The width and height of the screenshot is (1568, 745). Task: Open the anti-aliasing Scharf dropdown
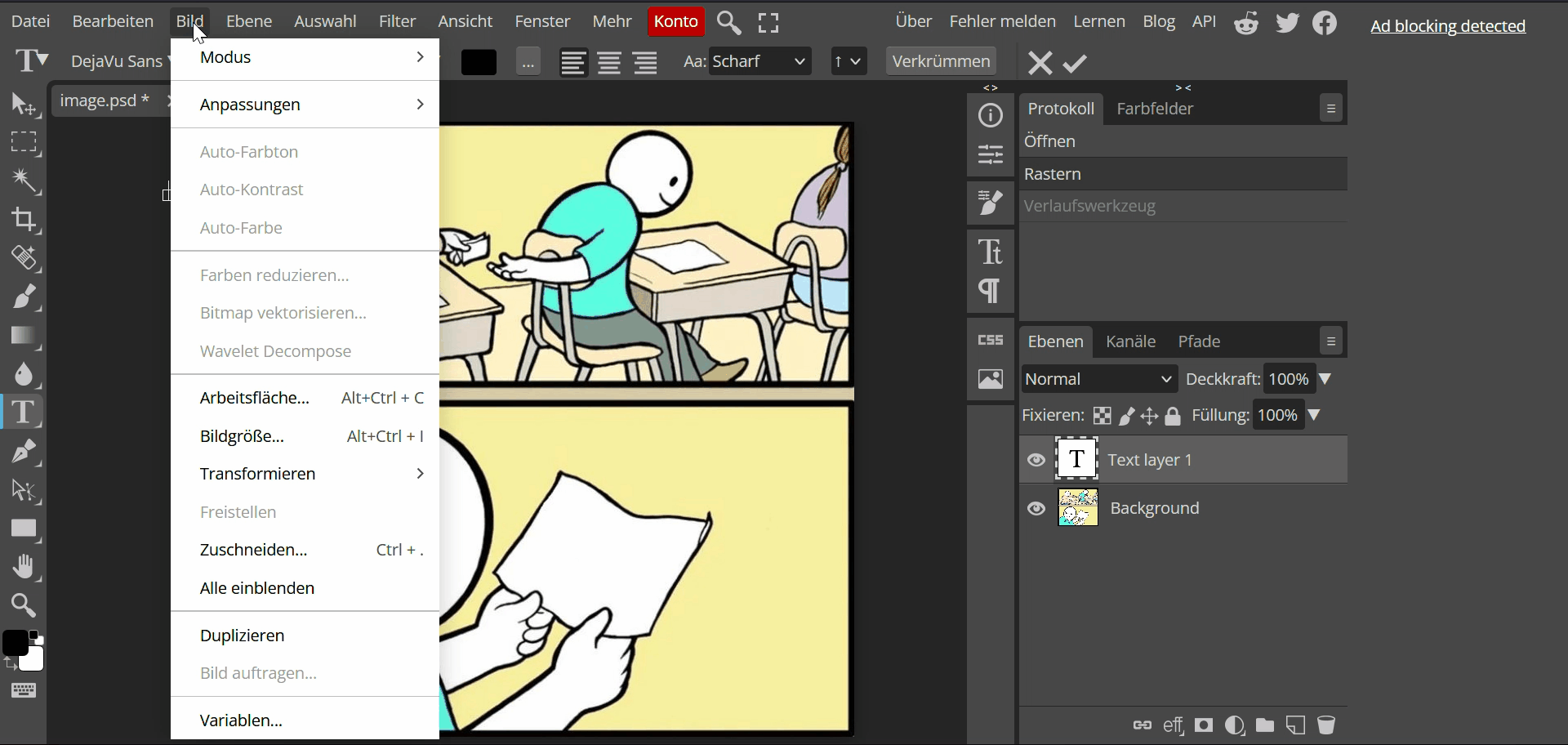(x=759, y=61)
